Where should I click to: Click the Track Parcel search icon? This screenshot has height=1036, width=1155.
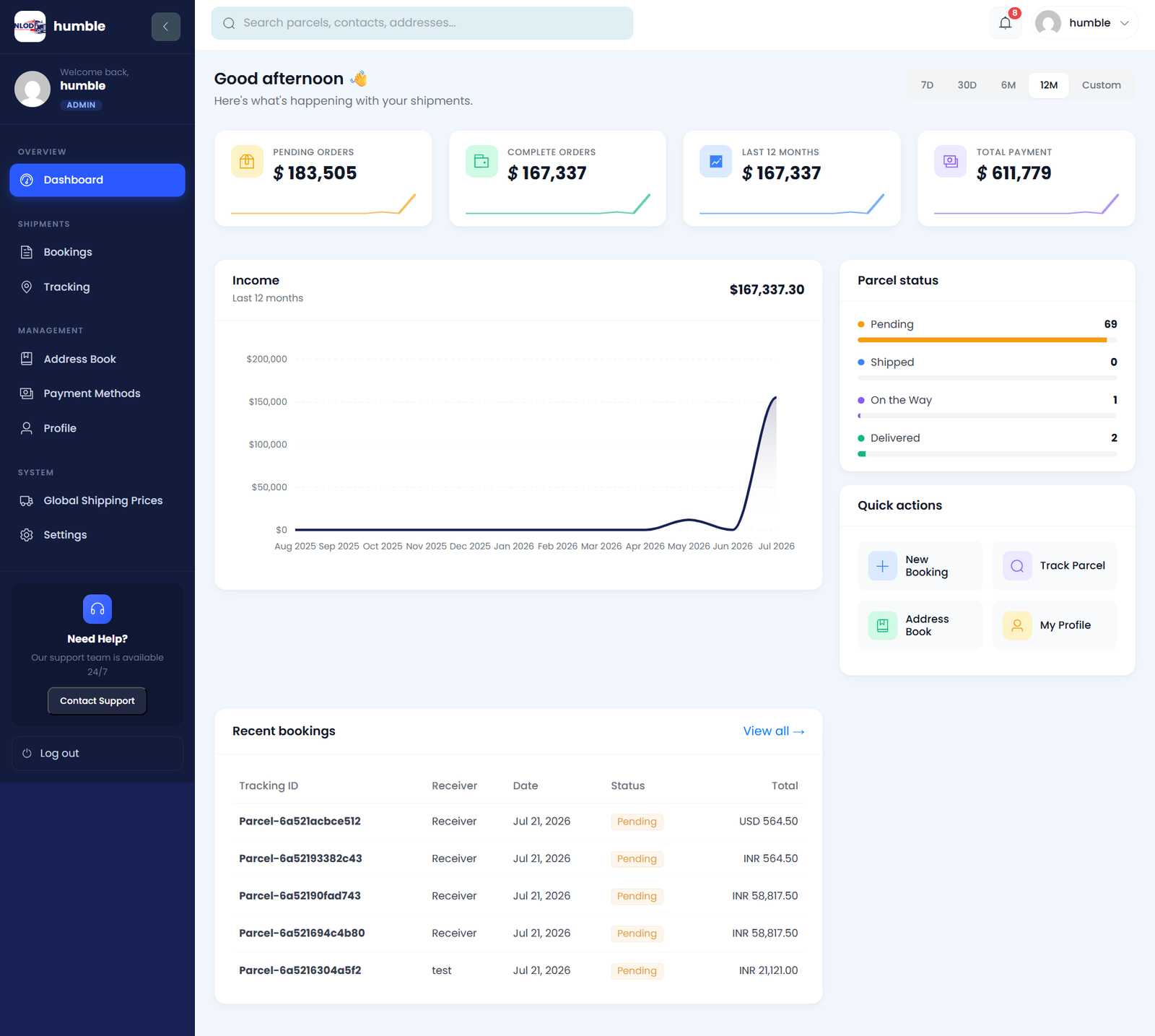coord(1017,566)
